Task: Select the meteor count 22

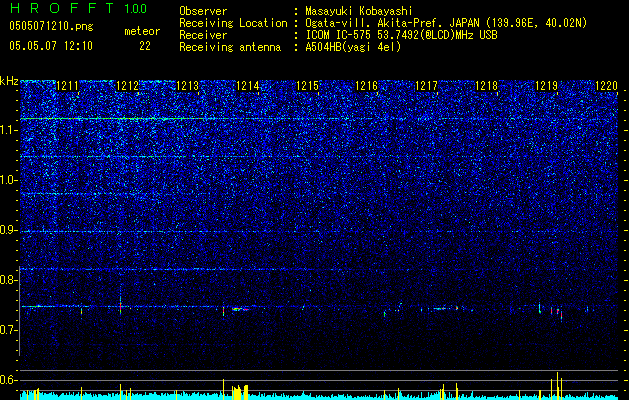Action: point(145,46)
